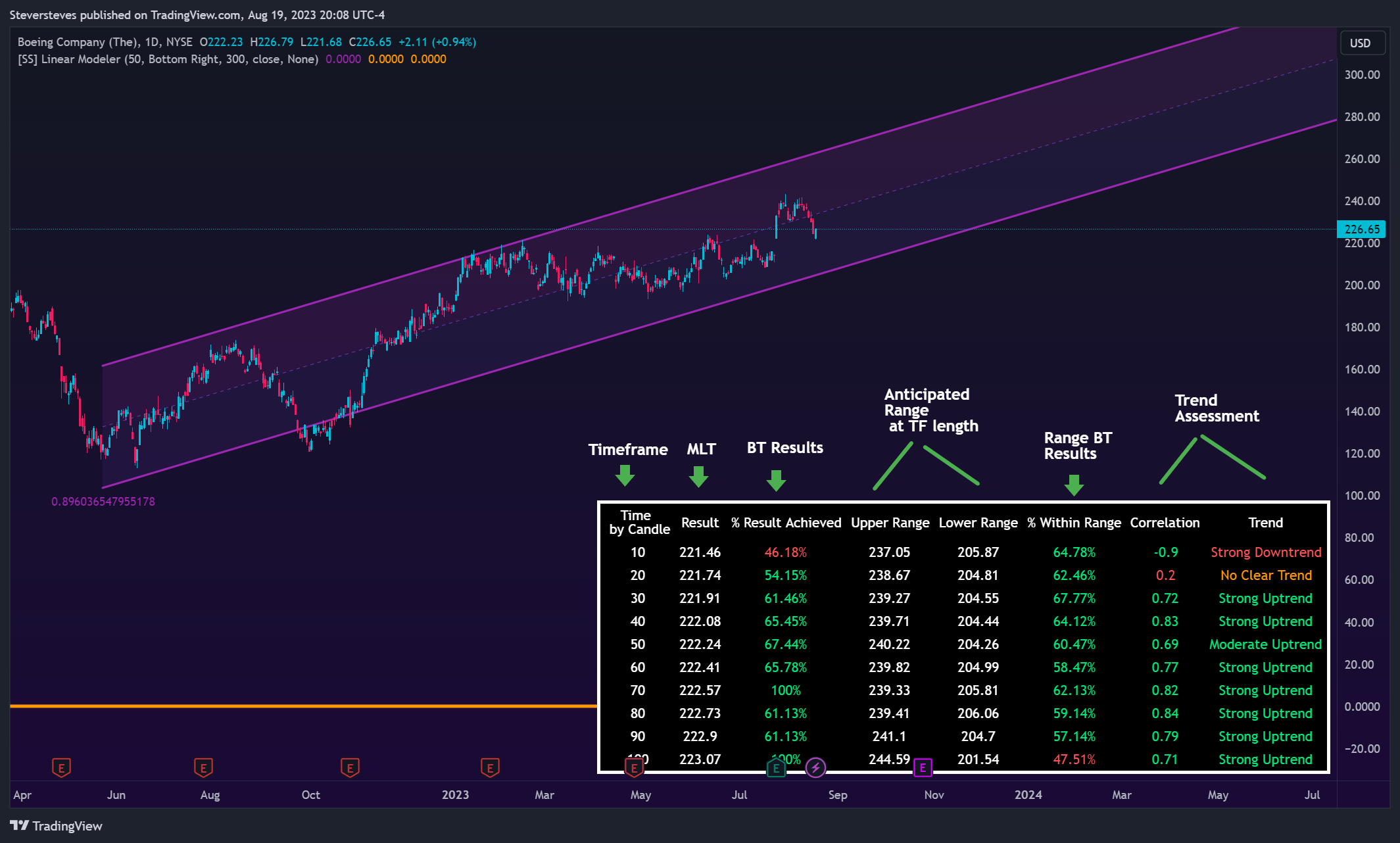Click the red earnings marker above Aug
Image resolution: width=1400 pixels, height=843 pixels.
203,767
